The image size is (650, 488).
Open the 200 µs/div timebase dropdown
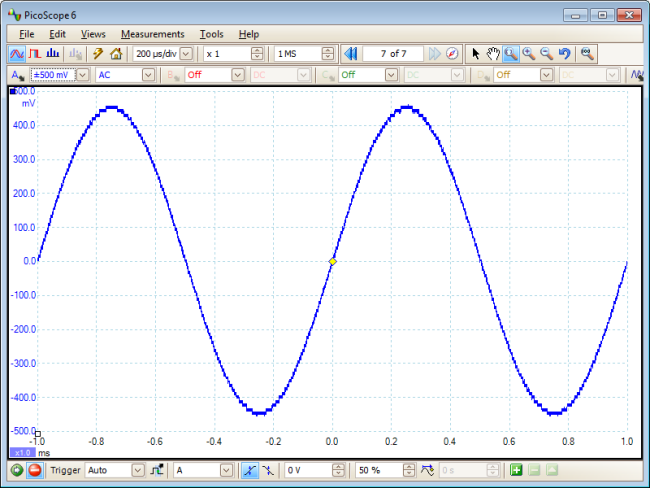(188, 53)
